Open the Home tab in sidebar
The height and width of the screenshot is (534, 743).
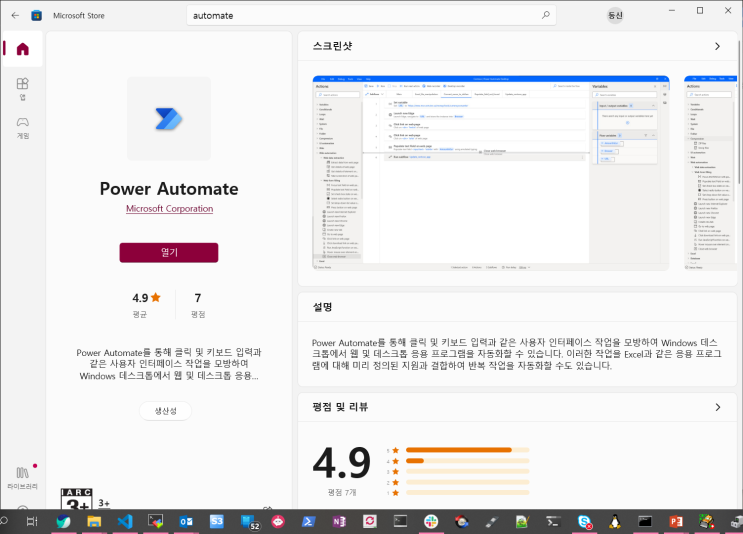(22, 49)
